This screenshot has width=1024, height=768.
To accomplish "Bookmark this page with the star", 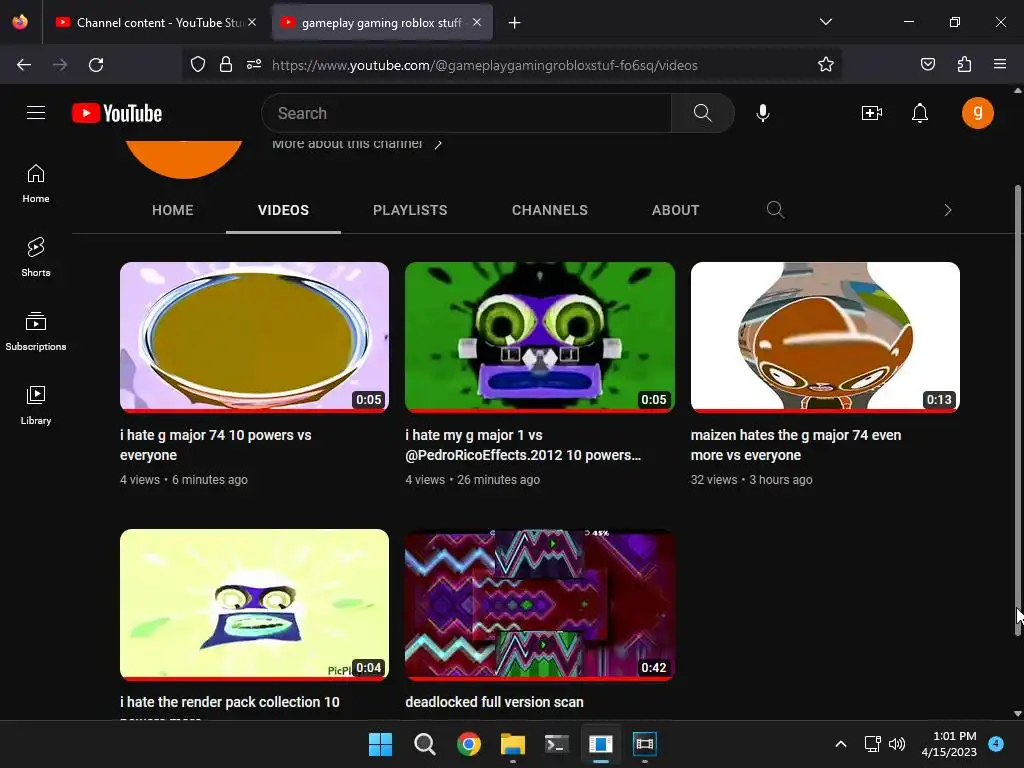I will [825, 65].
